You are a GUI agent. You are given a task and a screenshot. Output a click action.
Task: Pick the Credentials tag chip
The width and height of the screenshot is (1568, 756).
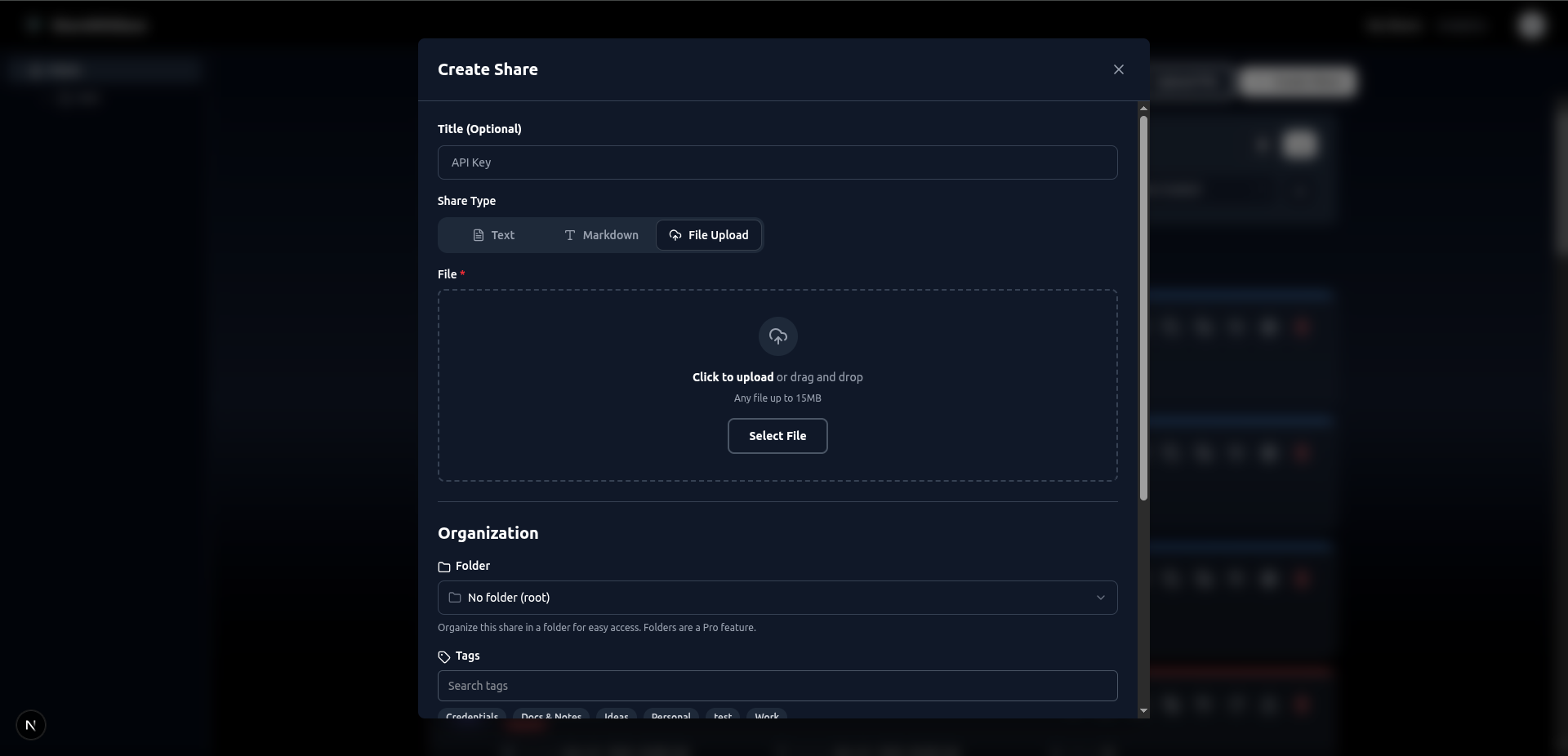click(x=472, y=714)
